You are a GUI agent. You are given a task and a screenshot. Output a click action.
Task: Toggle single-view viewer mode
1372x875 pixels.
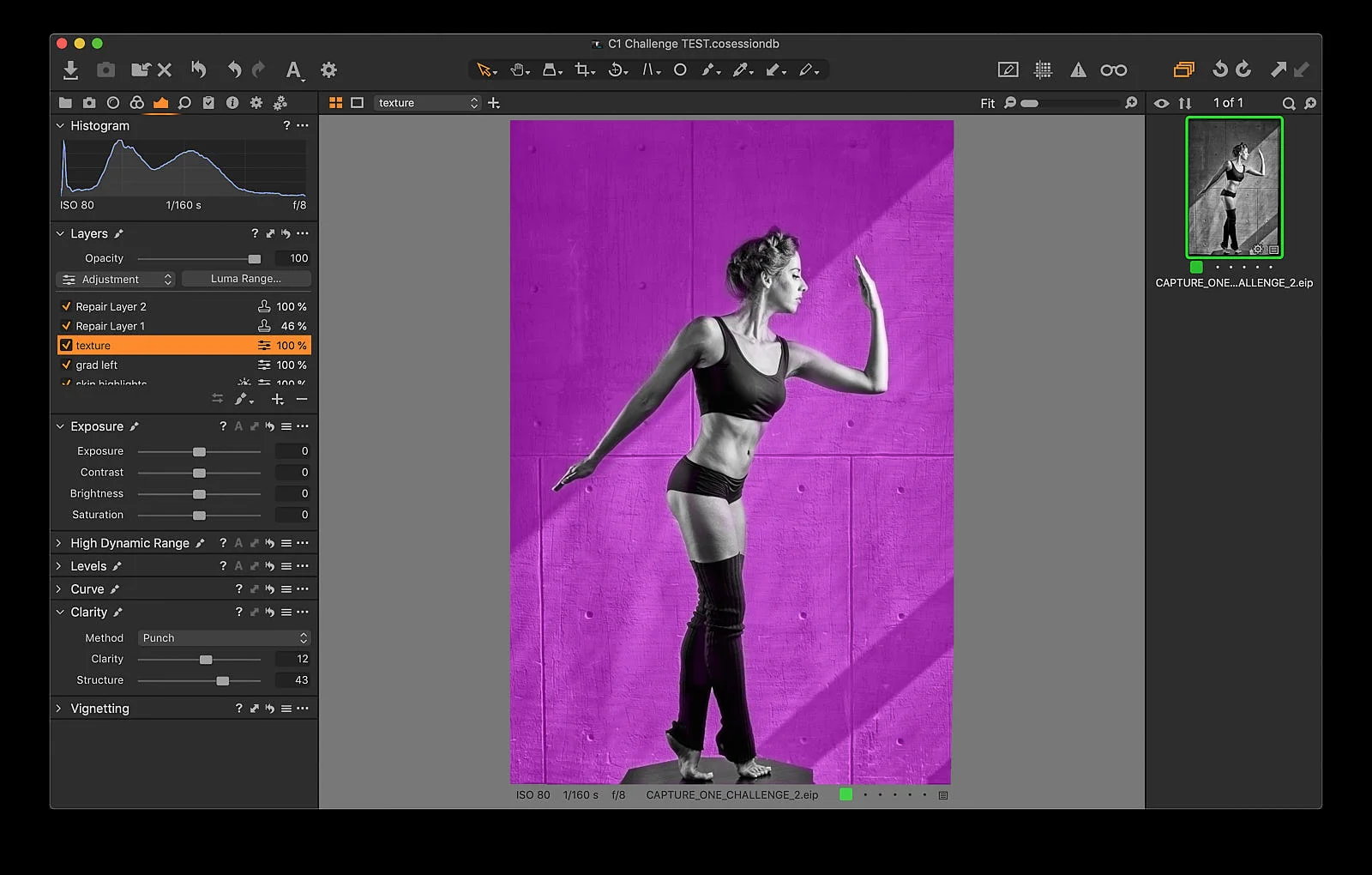pyautogui.click(x=358, y=103)
